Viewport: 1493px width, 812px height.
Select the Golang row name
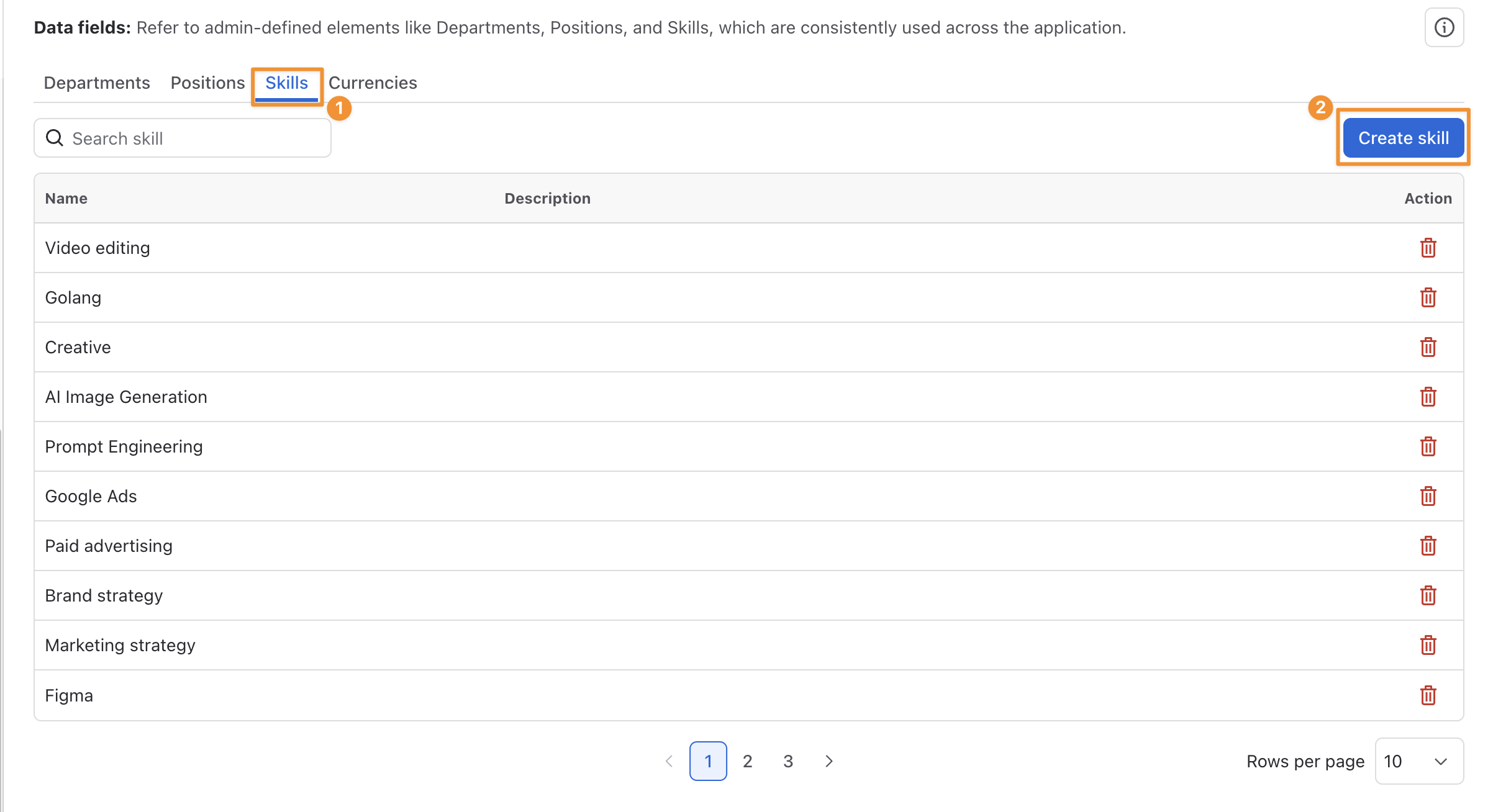click(73, 297)
